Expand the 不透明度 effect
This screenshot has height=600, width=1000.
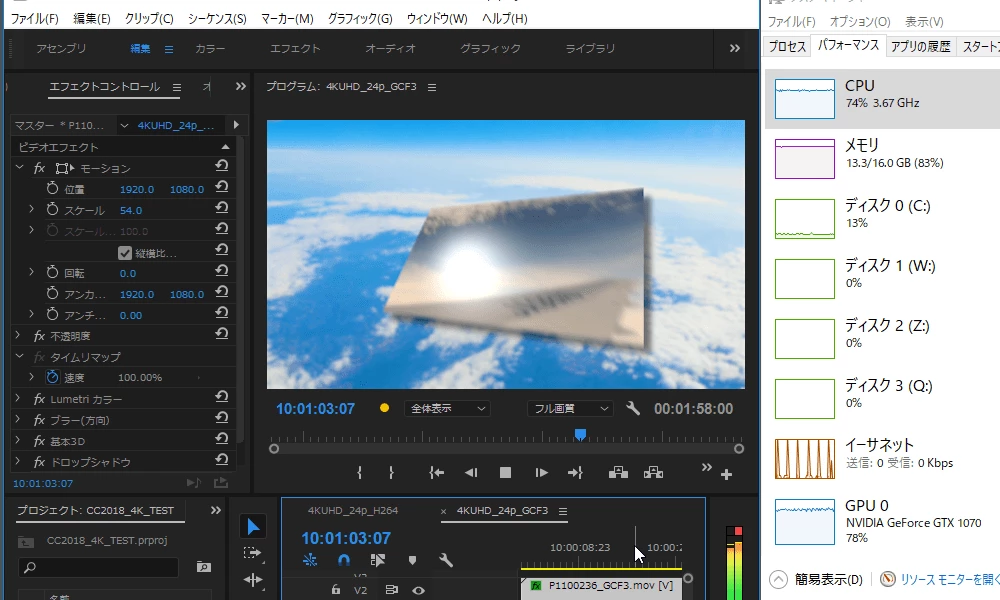(18, 335)
